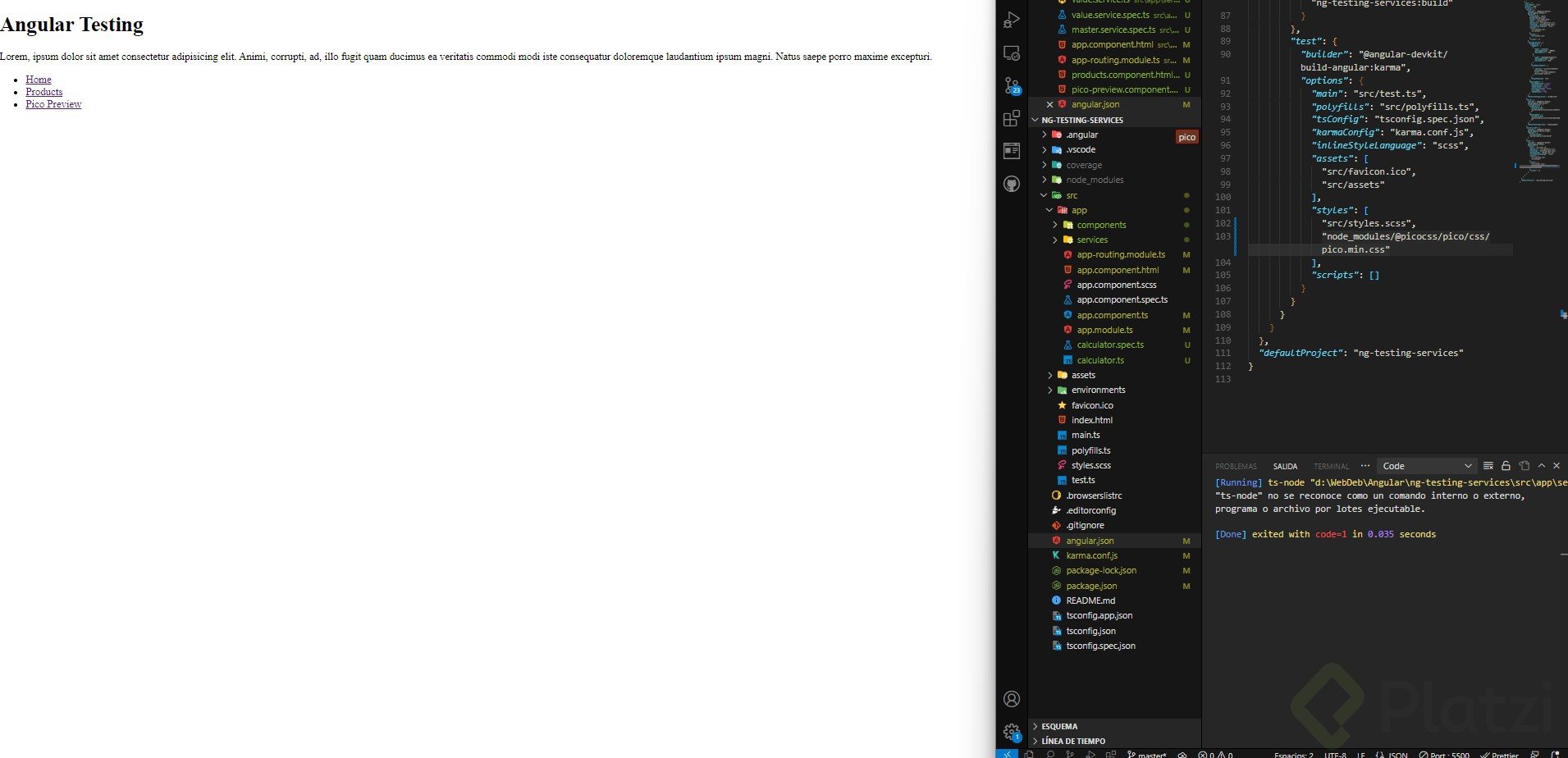Open the browser preview icon in activity bar

point(1012,151)
